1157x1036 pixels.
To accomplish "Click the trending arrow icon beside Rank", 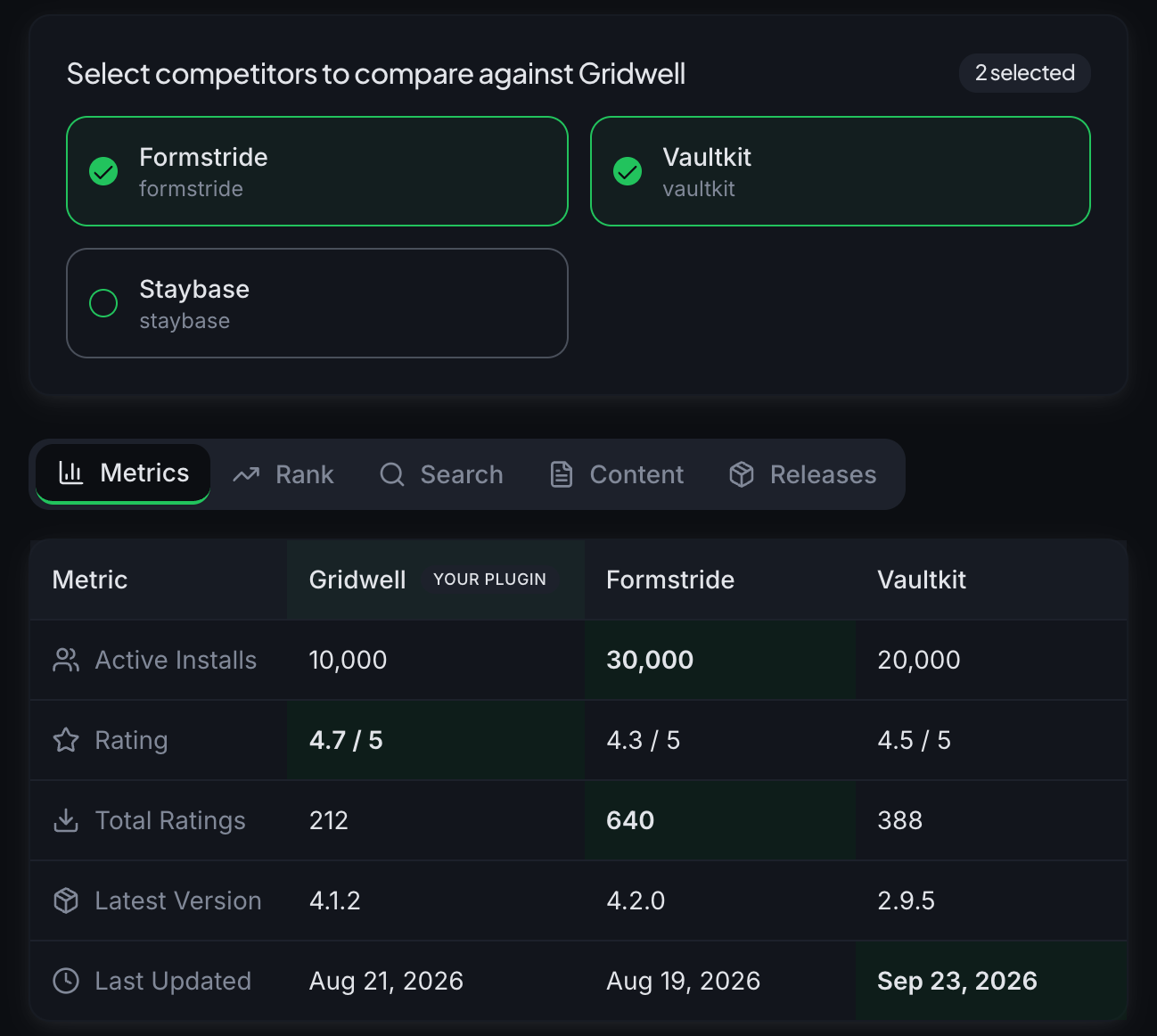I will 246,474.
